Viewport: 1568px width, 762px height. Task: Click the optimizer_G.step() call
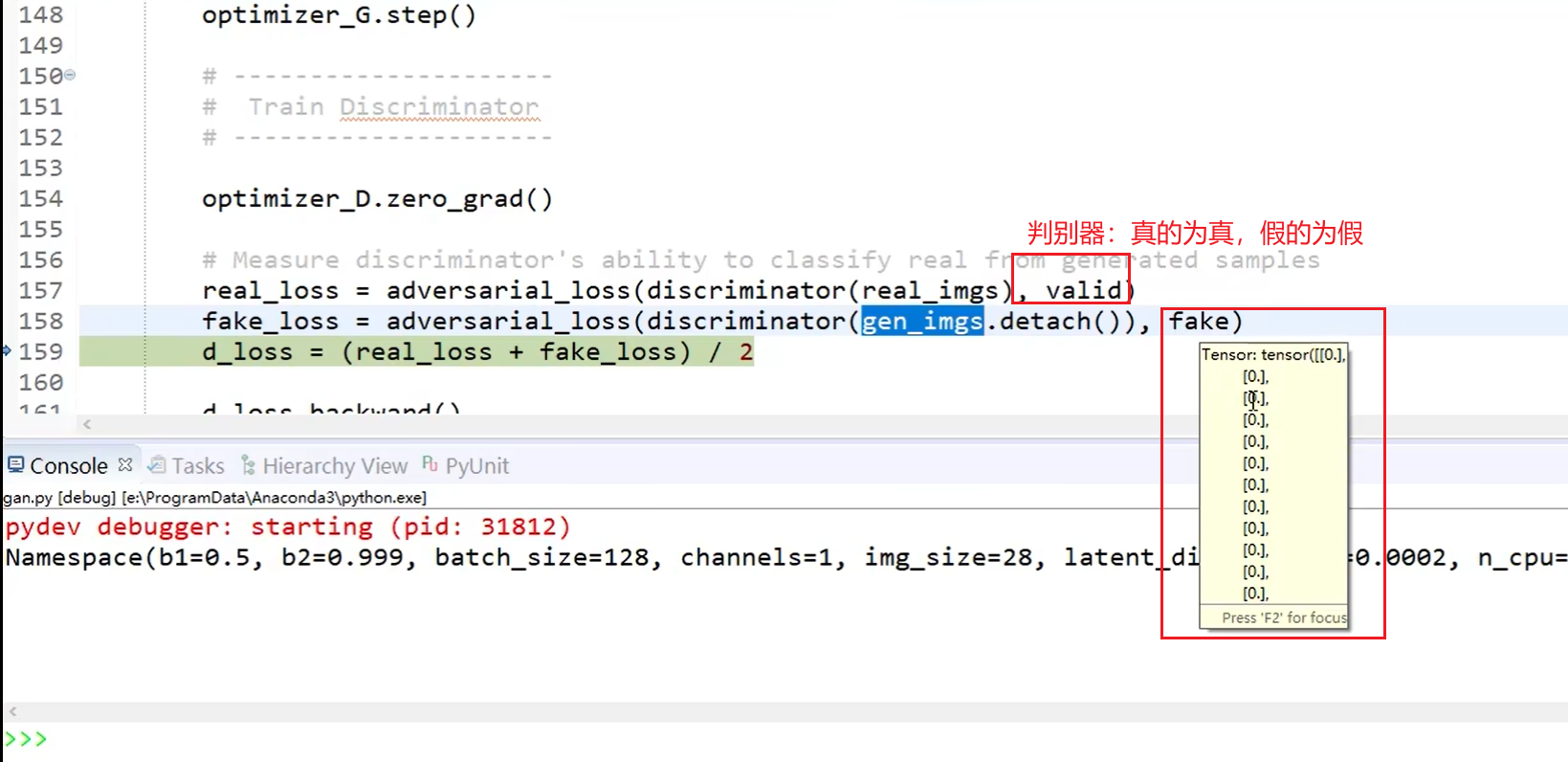339,15
